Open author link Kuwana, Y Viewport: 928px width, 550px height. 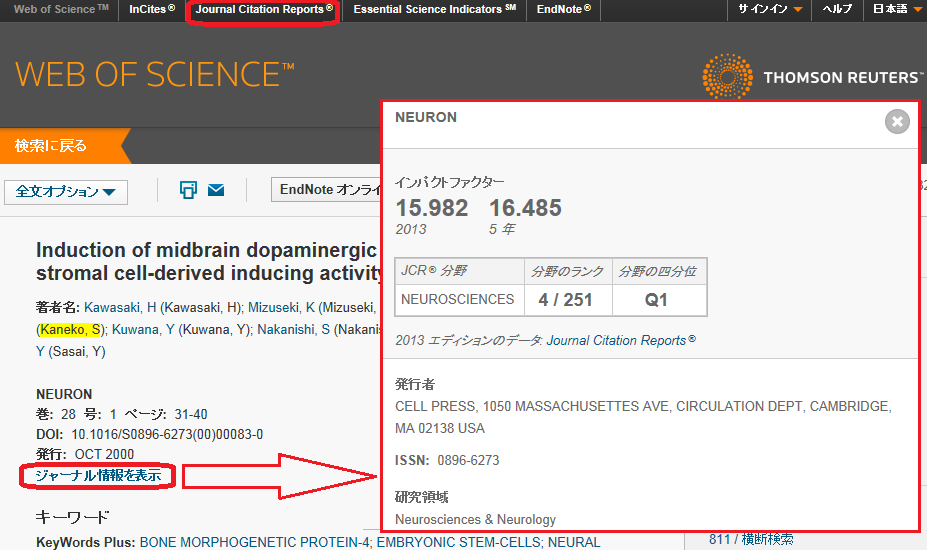tap(143, 329)
